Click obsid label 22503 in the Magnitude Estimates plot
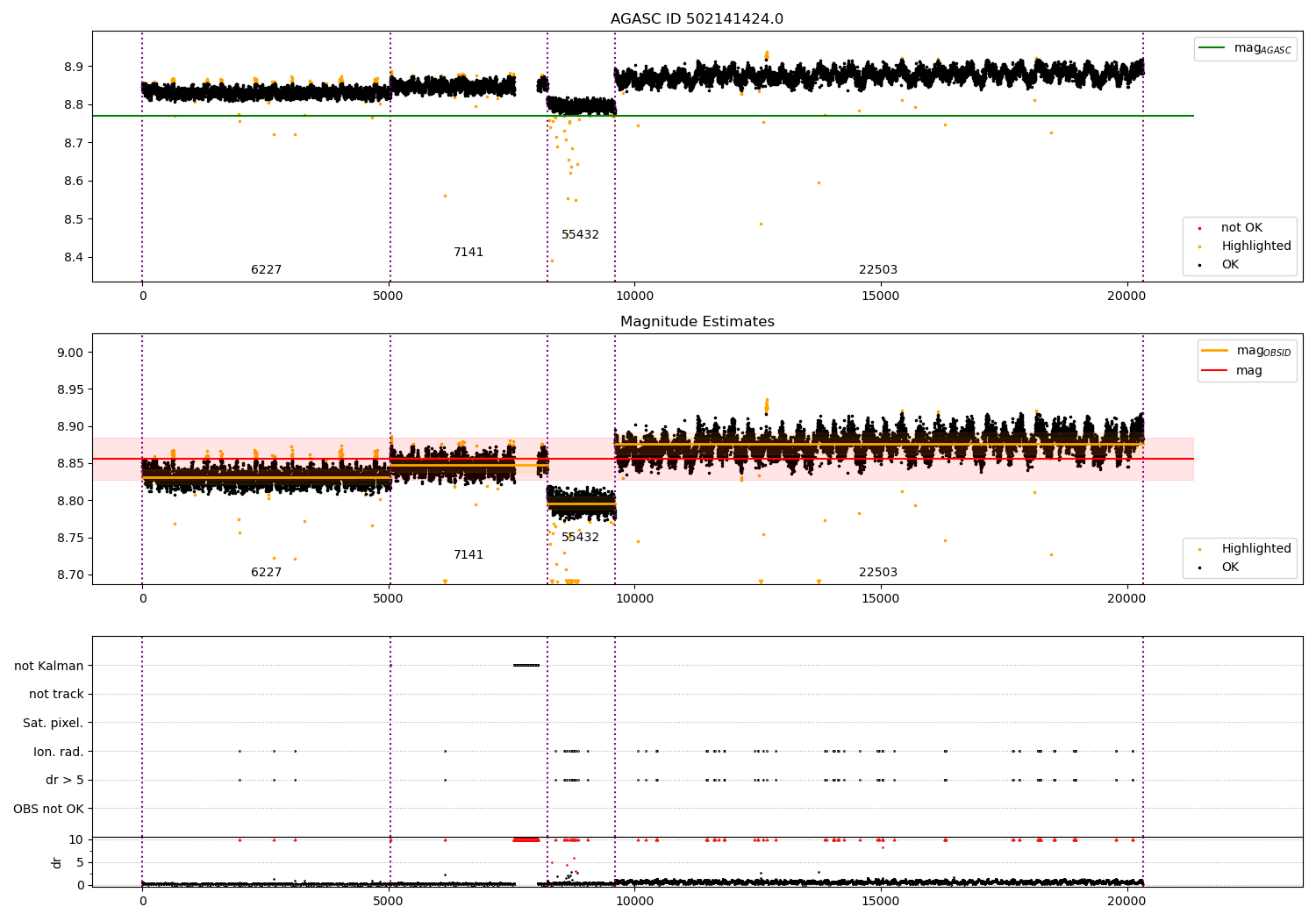This screenshot has width=1316, height=921. [x=878, y=573]
